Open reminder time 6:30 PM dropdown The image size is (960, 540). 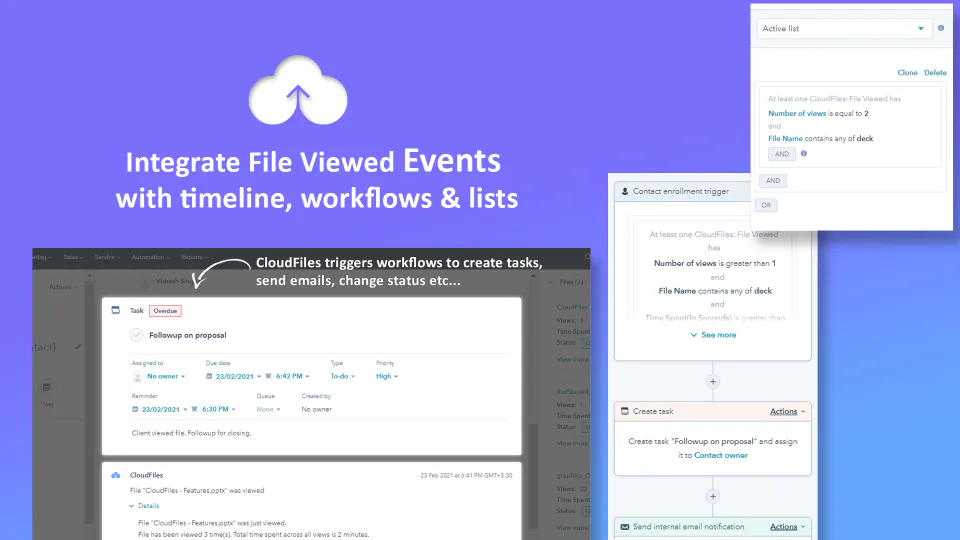[x=219, y=409]
